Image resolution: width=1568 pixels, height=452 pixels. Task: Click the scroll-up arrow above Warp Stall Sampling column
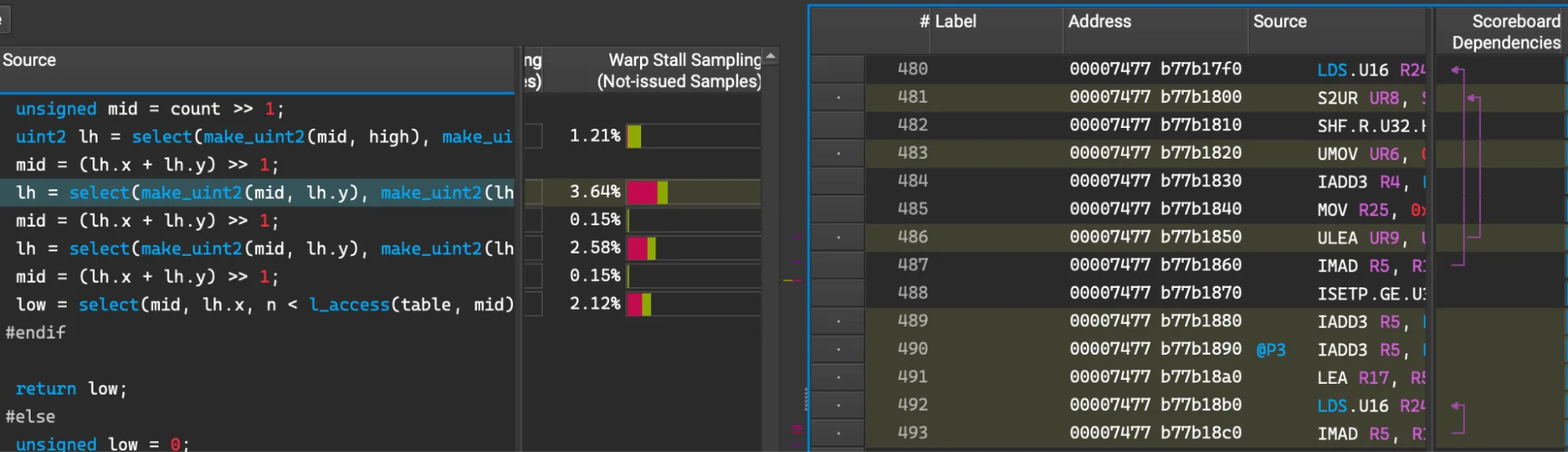click(770, 56)
